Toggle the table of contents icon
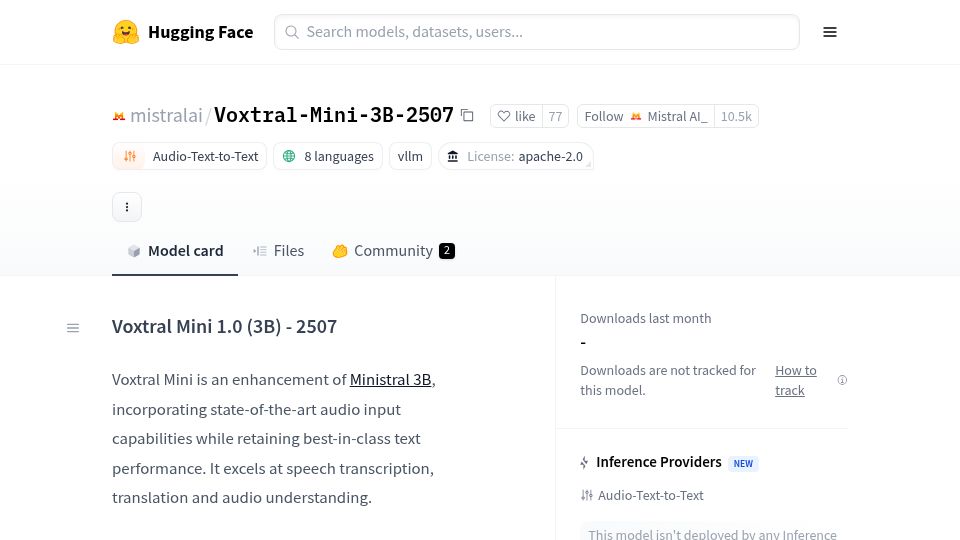 [x=73, y=328]
